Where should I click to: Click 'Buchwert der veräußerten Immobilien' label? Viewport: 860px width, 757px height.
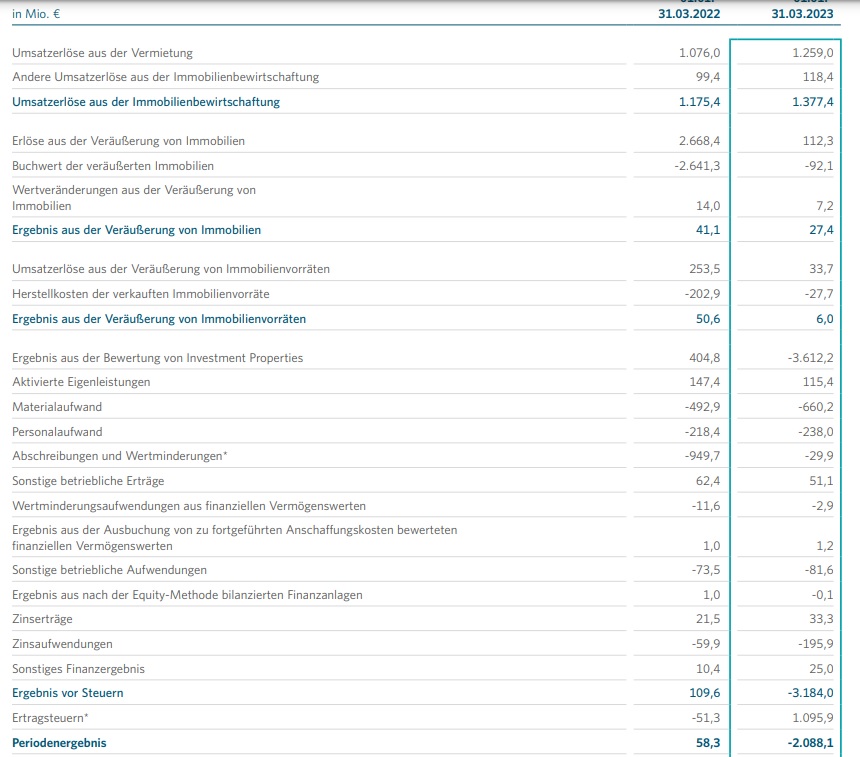[113, 166]
